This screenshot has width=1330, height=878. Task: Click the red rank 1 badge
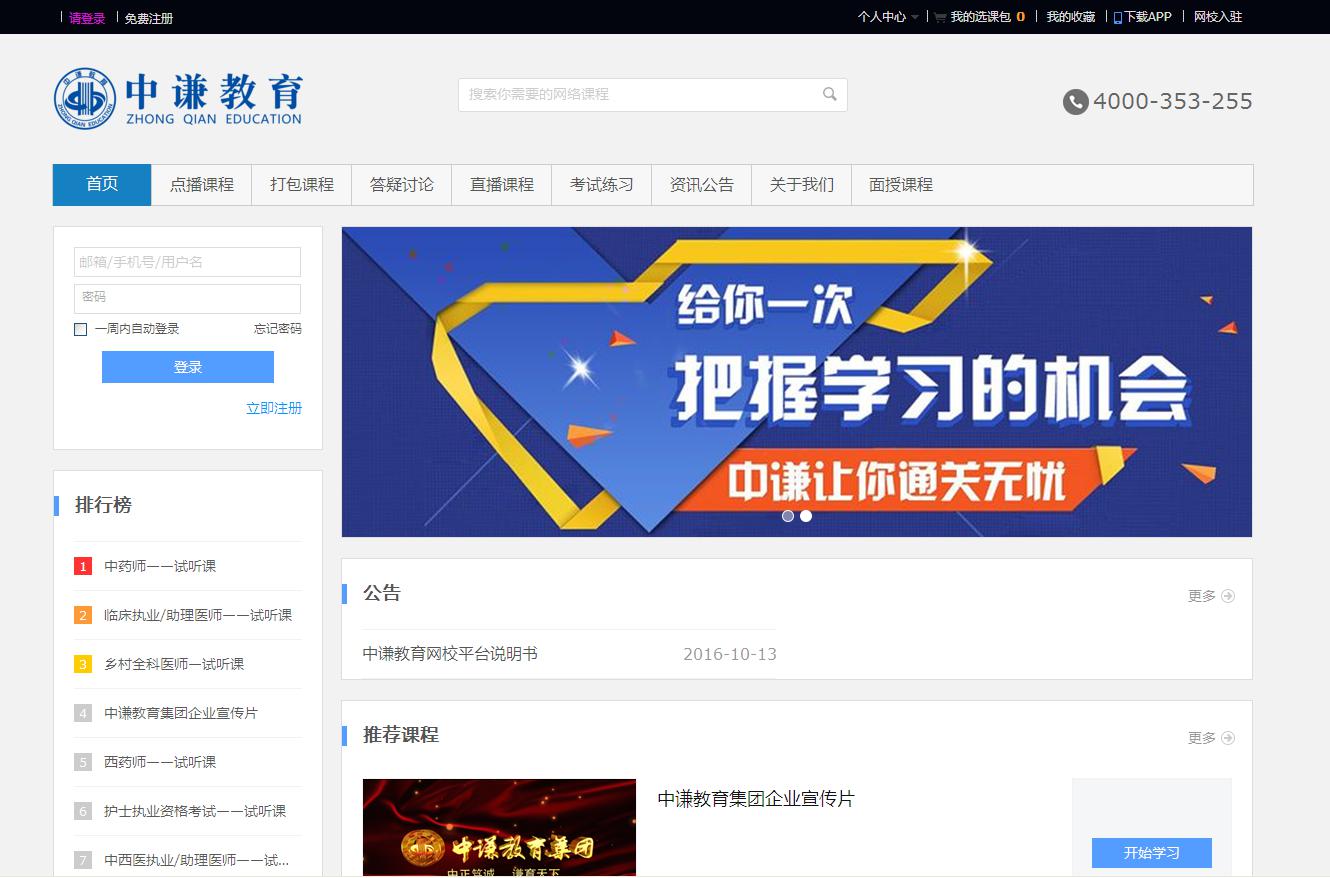tap(83, 566)
